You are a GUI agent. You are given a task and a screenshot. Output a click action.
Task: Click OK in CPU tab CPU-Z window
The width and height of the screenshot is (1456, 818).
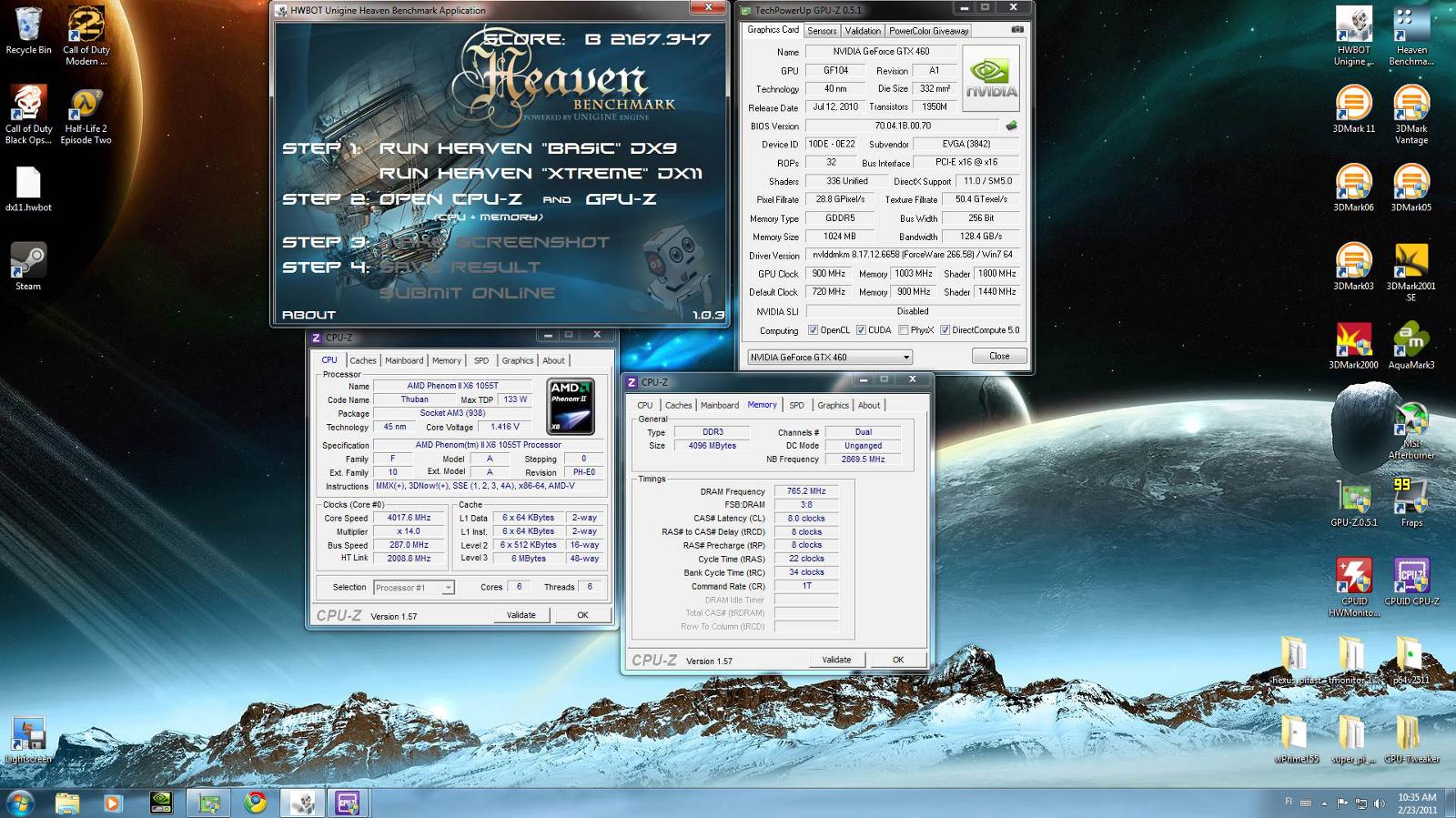[x=582, y=615]
